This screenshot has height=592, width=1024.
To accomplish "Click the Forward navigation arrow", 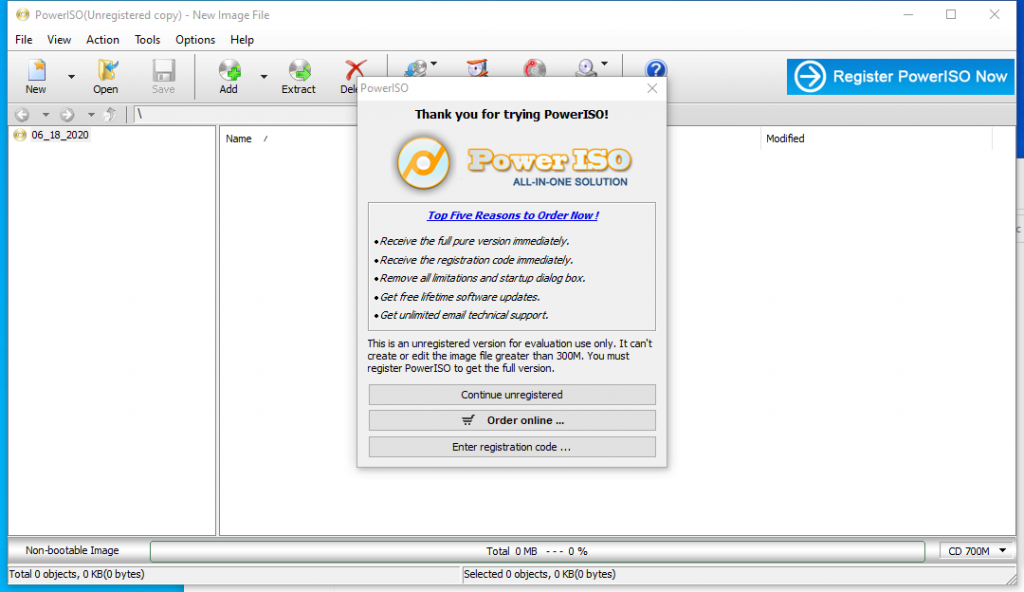I will coord(67,114).
